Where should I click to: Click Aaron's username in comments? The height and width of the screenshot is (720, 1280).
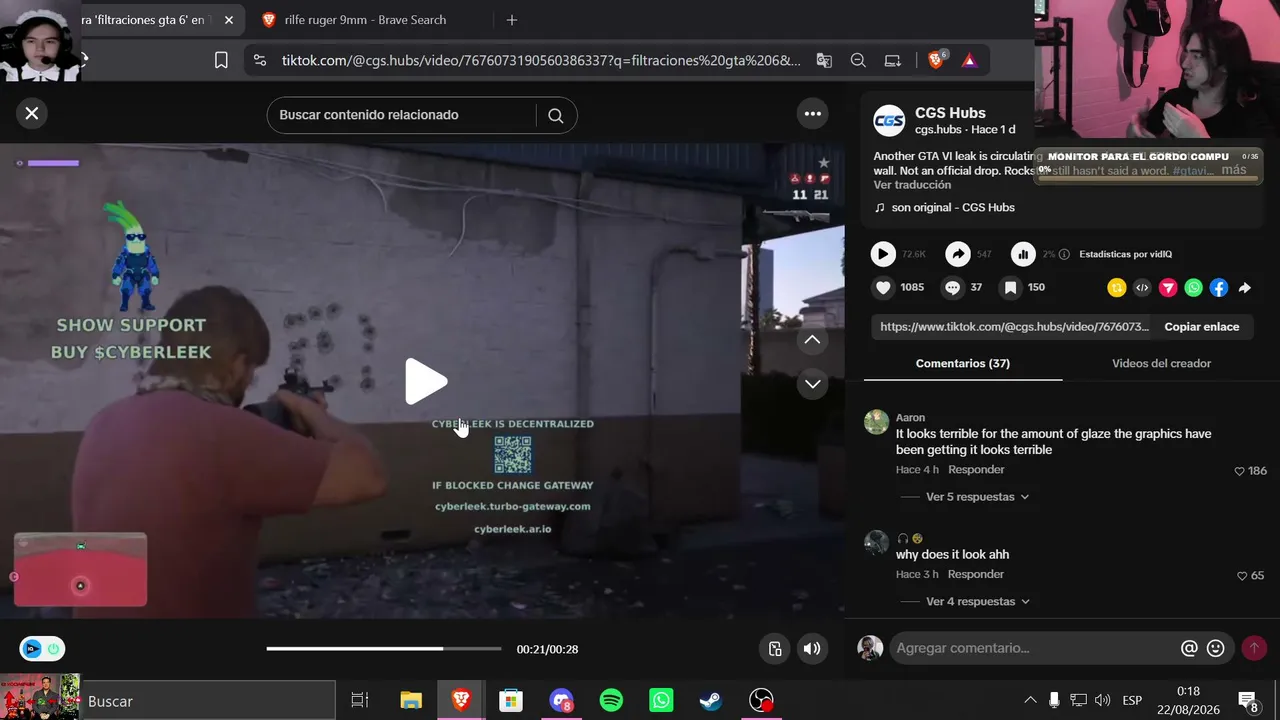coord(910,418)
